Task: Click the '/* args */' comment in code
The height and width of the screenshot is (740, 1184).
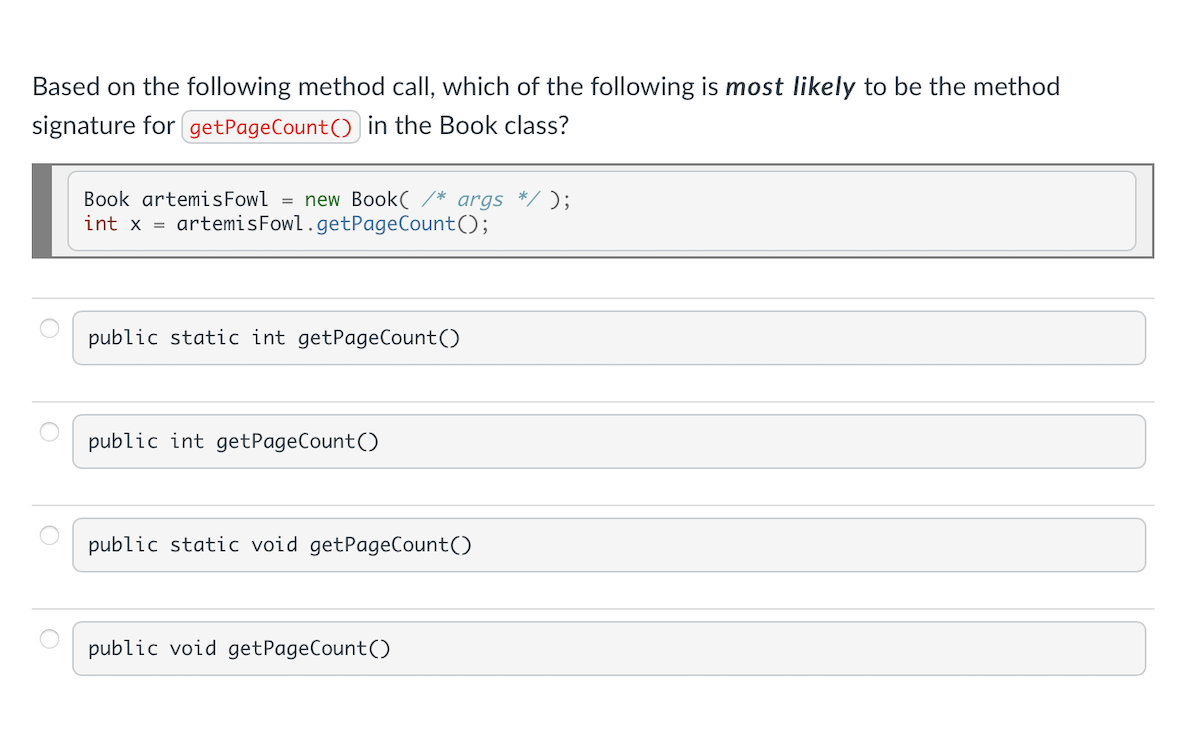Action: 481,199
